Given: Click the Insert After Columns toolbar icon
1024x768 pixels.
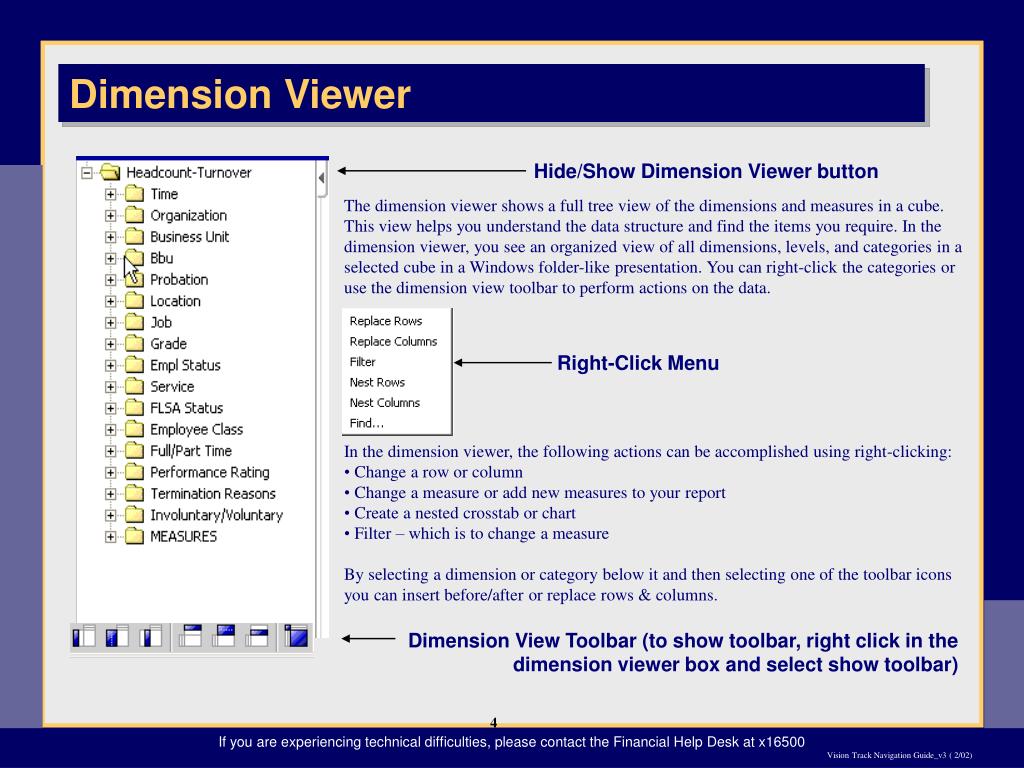Looking at the screenshot, I should (x=257, y=636).
